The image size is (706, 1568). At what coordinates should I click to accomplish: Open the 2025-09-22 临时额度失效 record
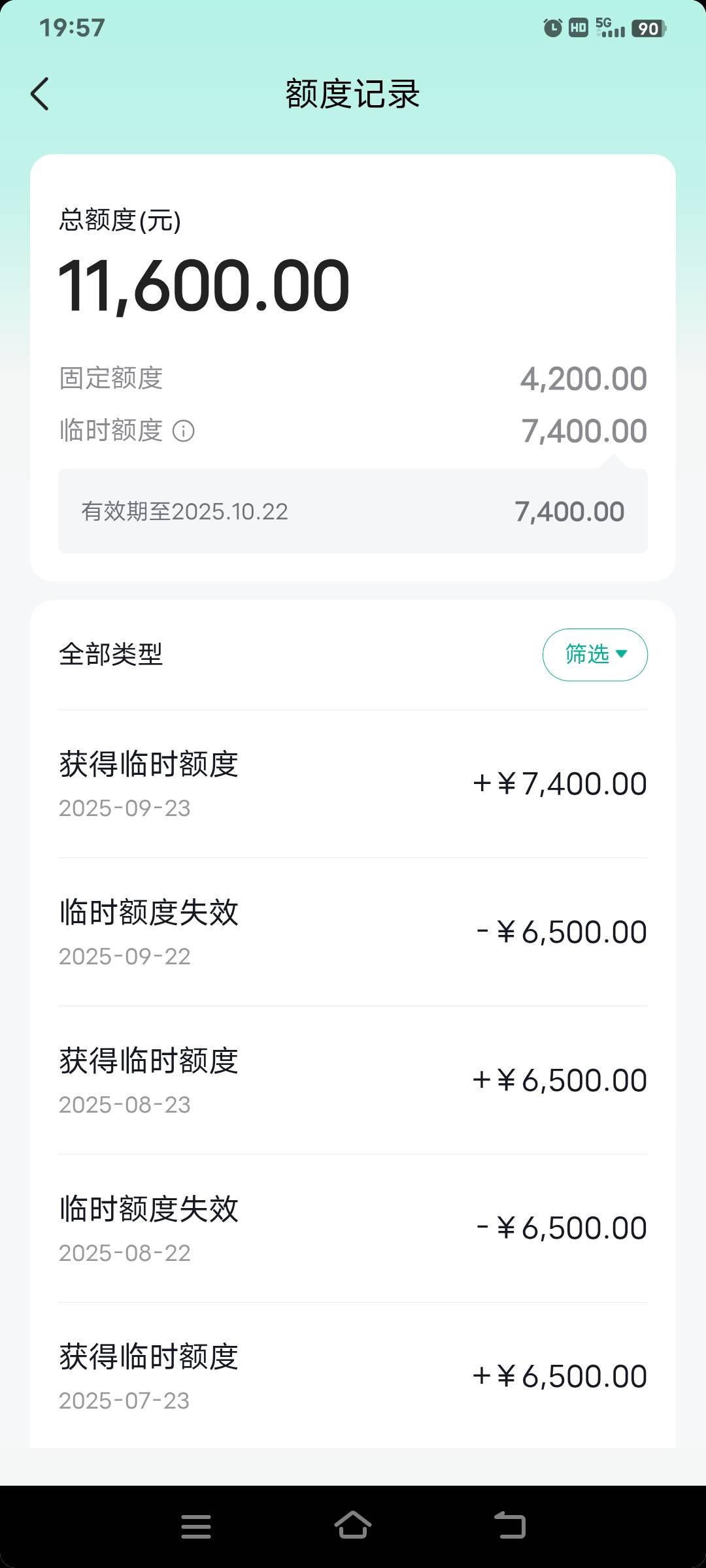353,932
